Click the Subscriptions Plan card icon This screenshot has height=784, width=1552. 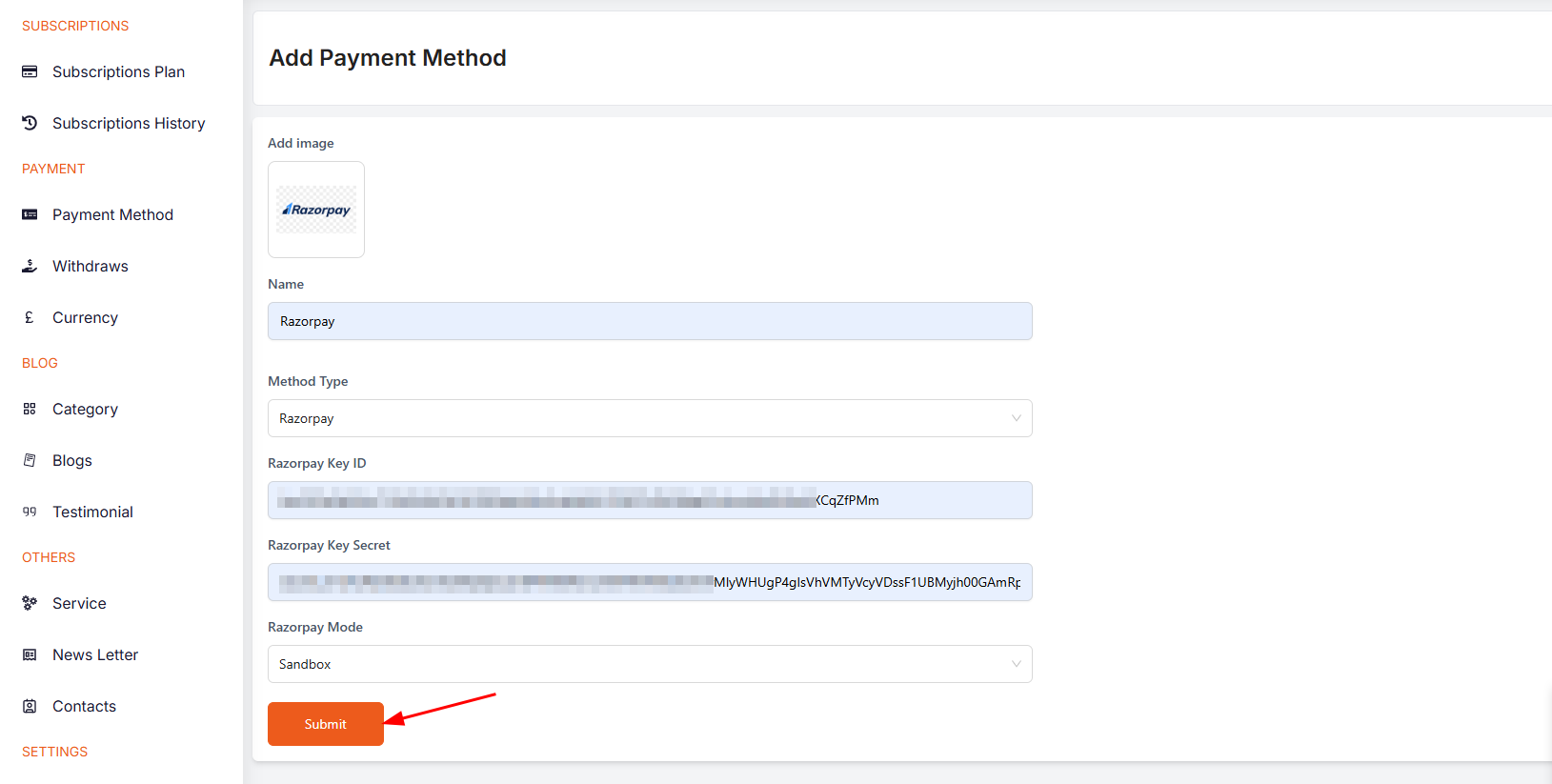(x=30, y=71)
